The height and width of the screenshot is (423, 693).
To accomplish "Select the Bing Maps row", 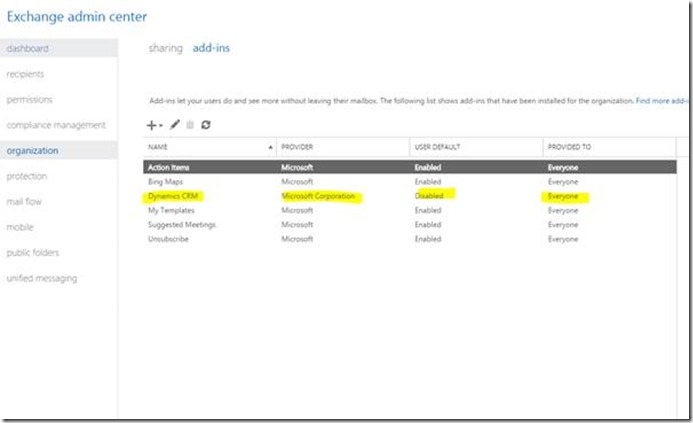I will coord(166,182).
